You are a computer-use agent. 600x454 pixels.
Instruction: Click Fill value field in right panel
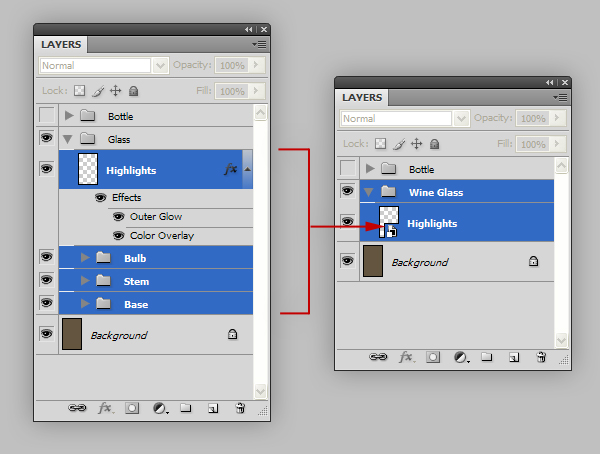(x=533, y=144)
